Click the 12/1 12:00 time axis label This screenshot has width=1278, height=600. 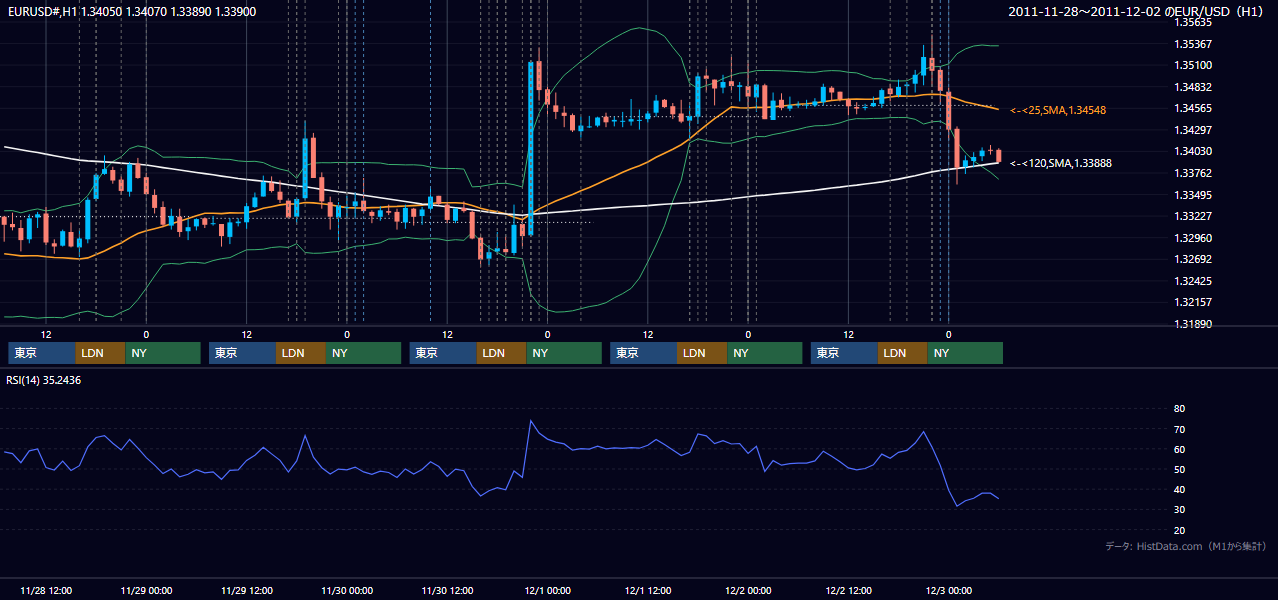click(648, 590)
